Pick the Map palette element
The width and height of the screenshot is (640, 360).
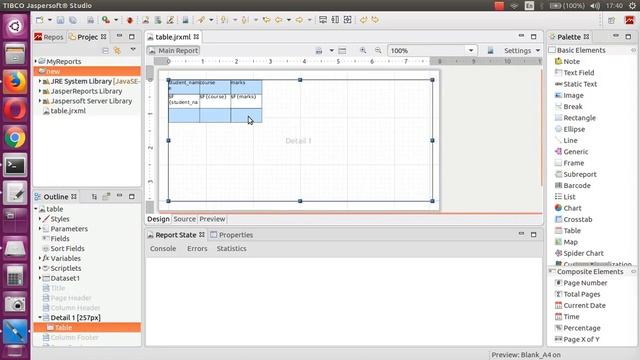point(567,242)
